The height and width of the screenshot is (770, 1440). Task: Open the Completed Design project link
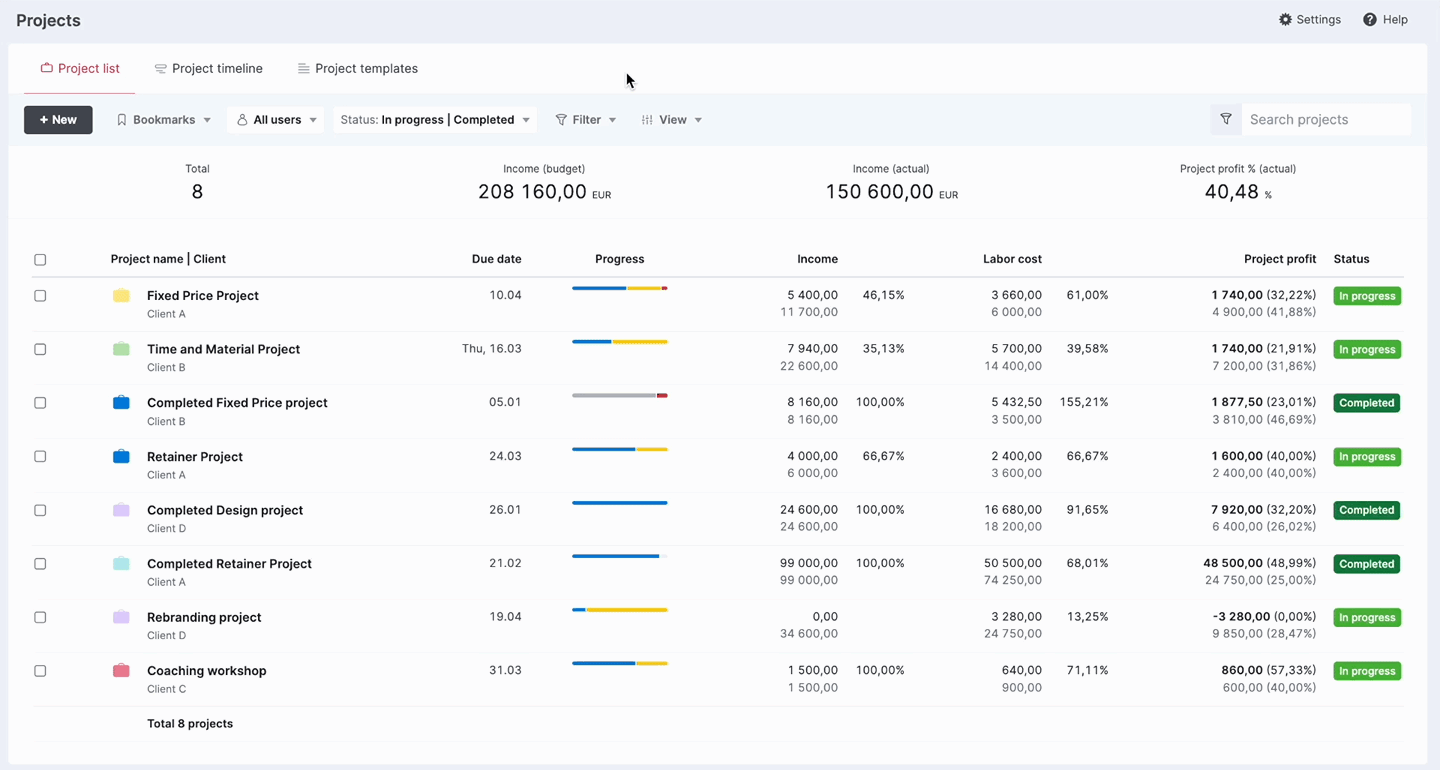225,510
